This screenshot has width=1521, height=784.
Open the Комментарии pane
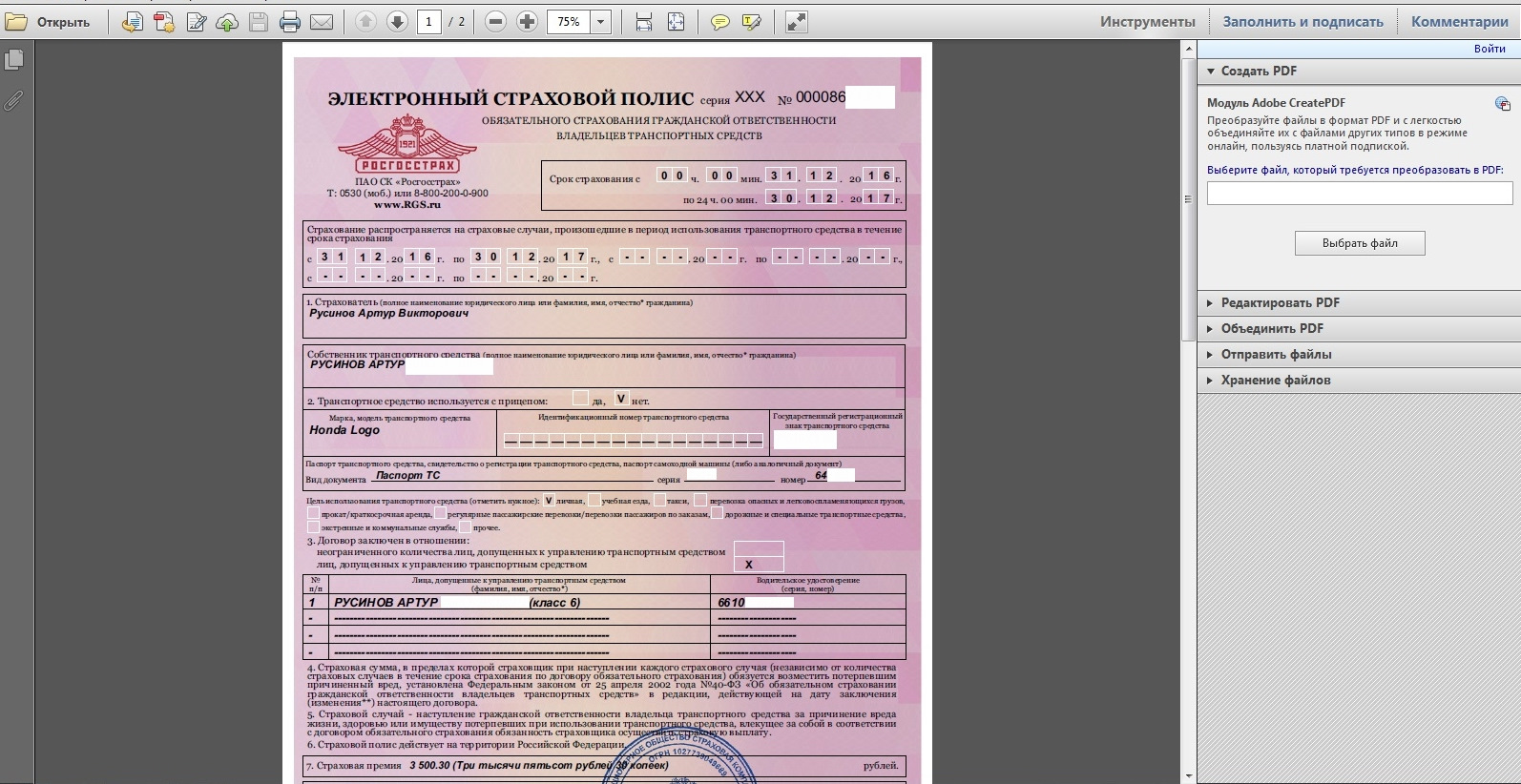tap(1460, 22)
